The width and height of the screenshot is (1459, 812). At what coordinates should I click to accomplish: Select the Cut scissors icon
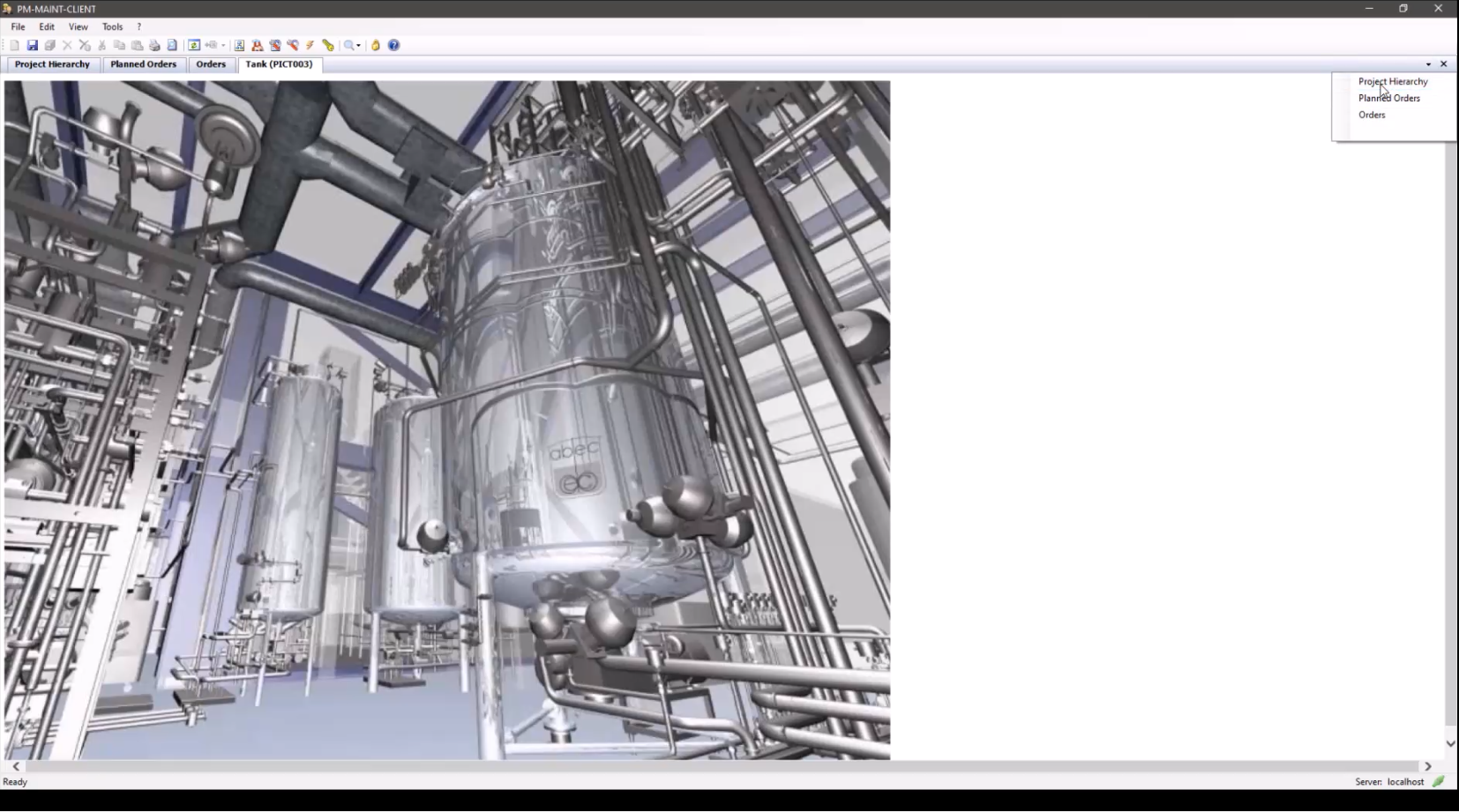tap(101, 45)
